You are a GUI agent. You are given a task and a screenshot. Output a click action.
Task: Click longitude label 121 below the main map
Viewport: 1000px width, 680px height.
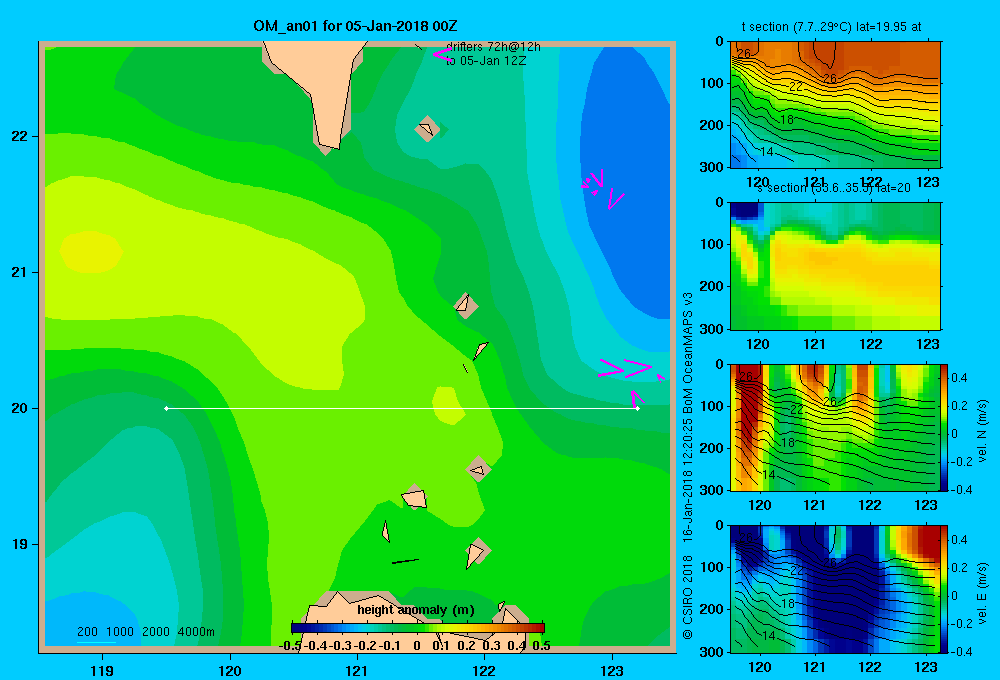coord(357,670)
